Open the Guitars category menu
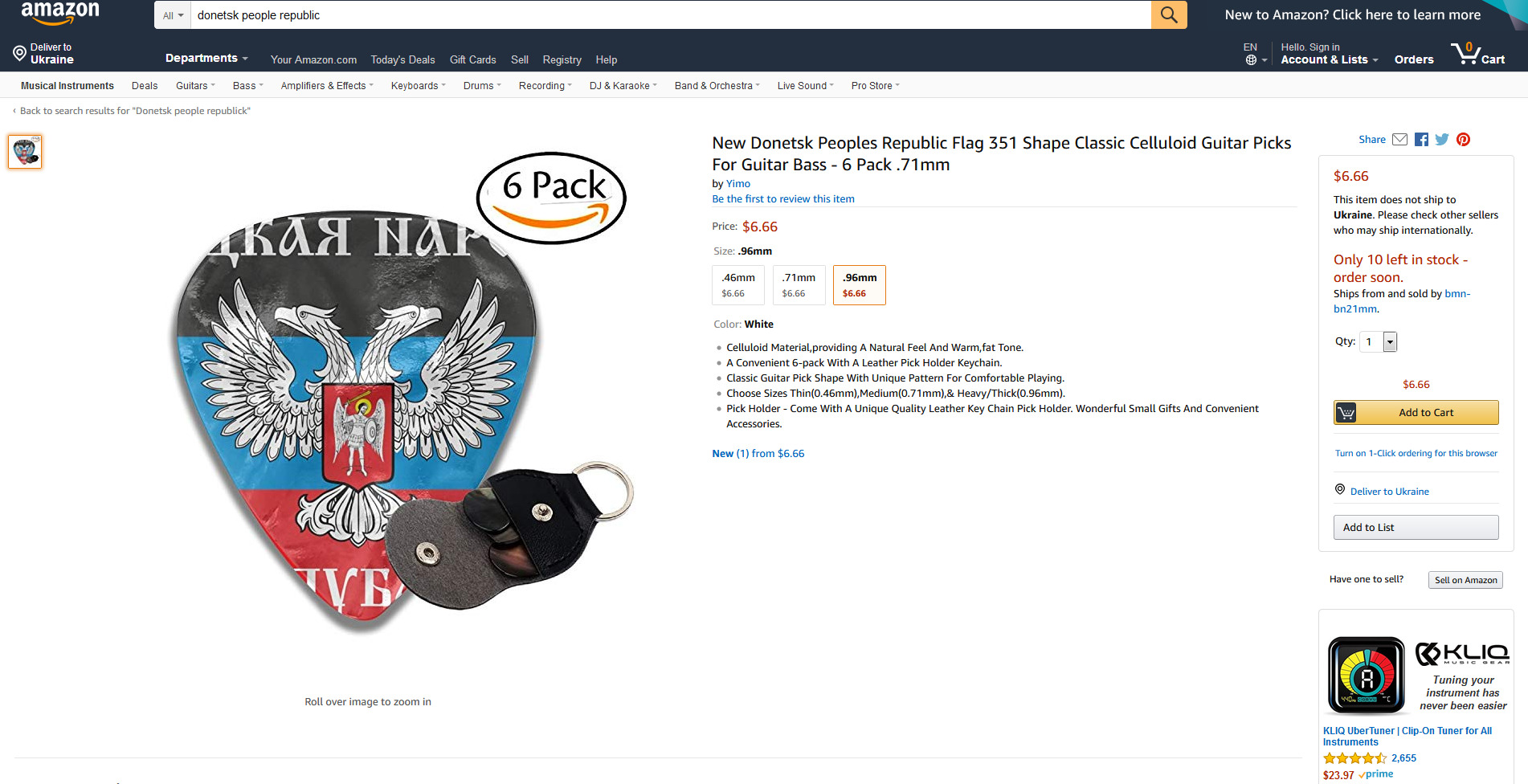Image resolution: width=1528 pixels, height=784 pixels. pyautogui.click(x=195, y=86)
